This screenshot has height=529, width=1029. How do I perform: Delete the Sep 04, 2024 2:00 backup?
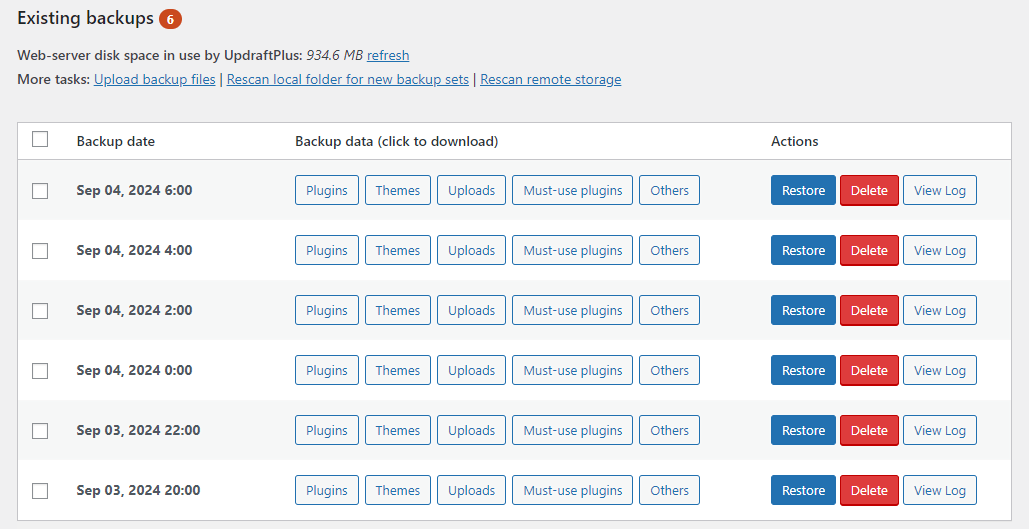pos(869,310)
